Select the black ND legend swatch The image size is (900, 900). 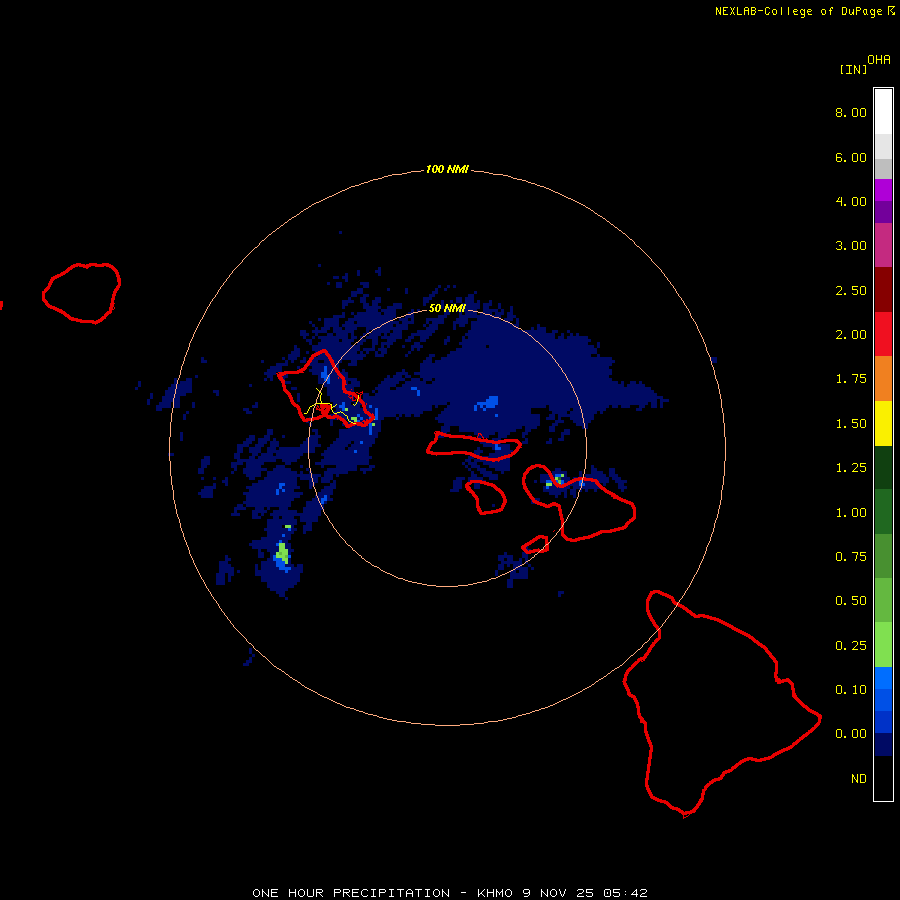point(883,778)
